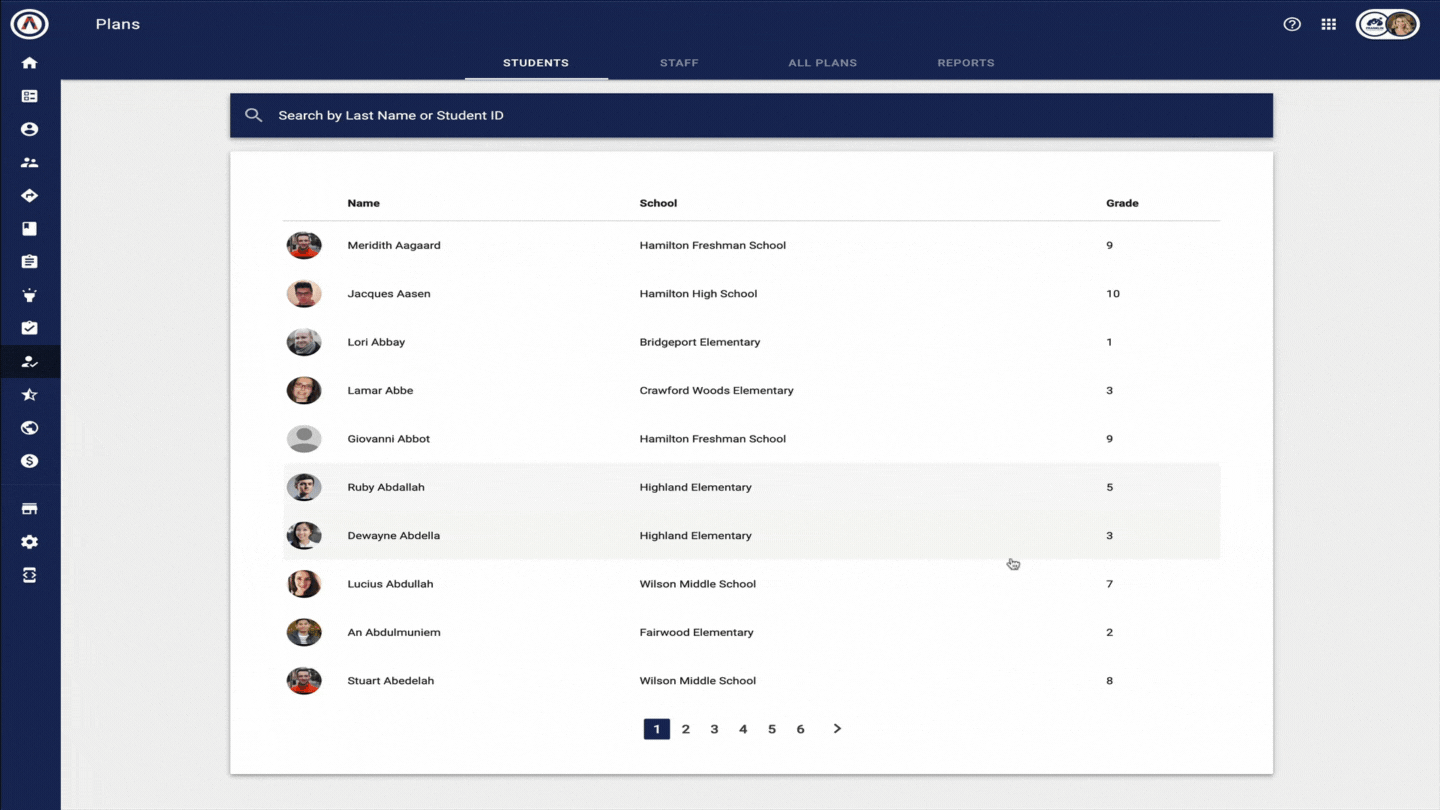Click the lightbulb icon in sidebar
Screen dimensions: 1440x810
[29, 295]
